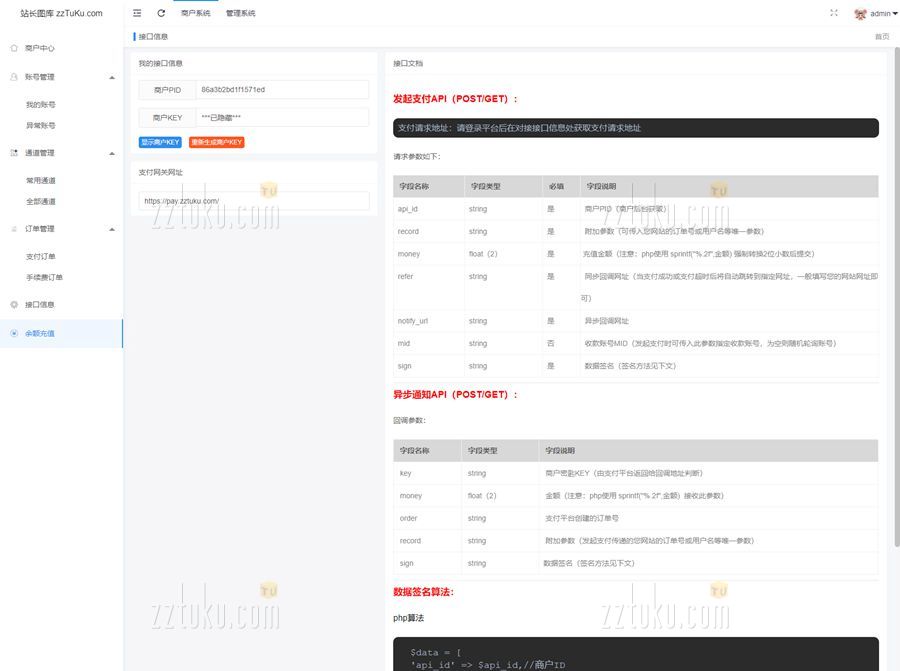Click the icon beside 订单管理
Viewport: 900px width, 671px height.
(x=14, y=228)
